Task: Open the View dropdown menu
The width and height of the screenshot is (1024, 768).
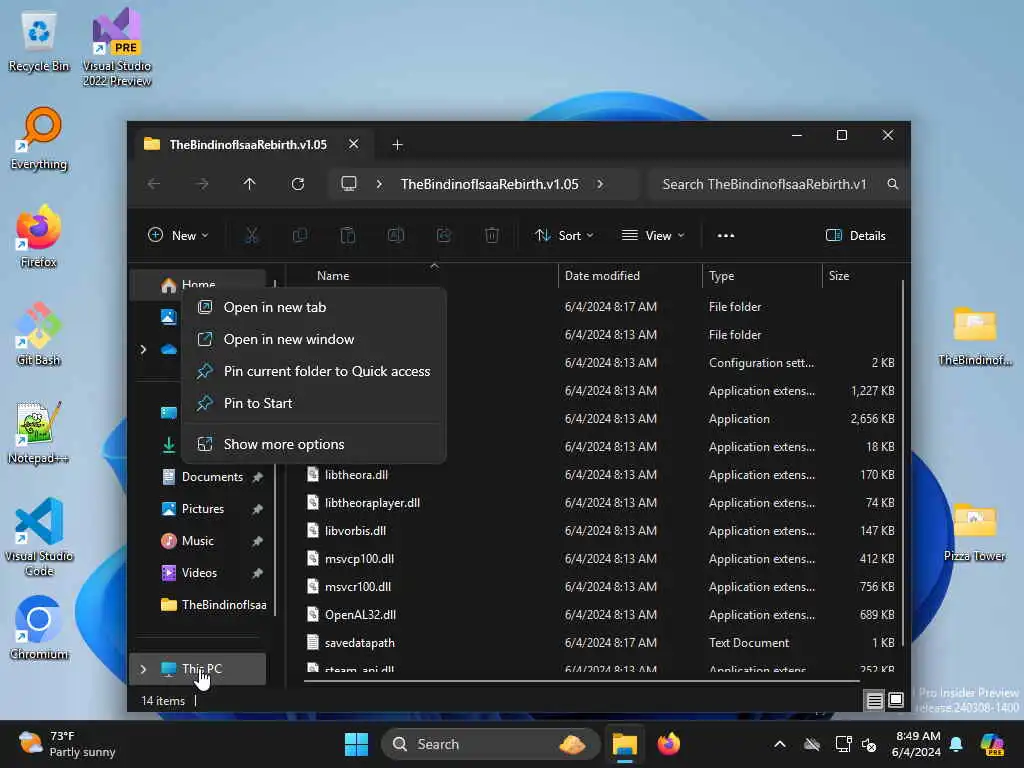Action: [653, 236]
